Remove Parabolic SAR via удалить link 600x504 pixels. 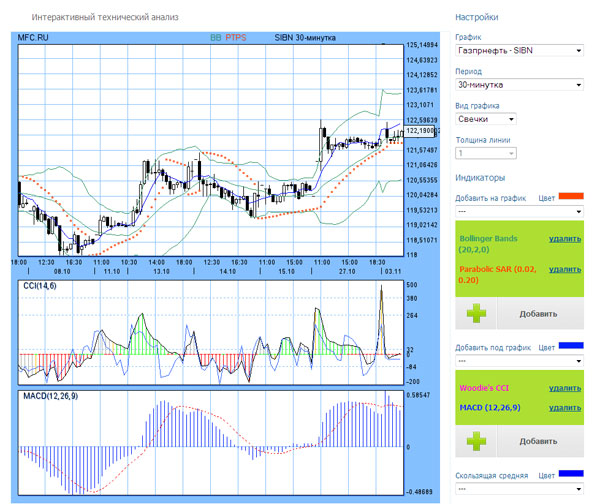click(x=565, y=269)
